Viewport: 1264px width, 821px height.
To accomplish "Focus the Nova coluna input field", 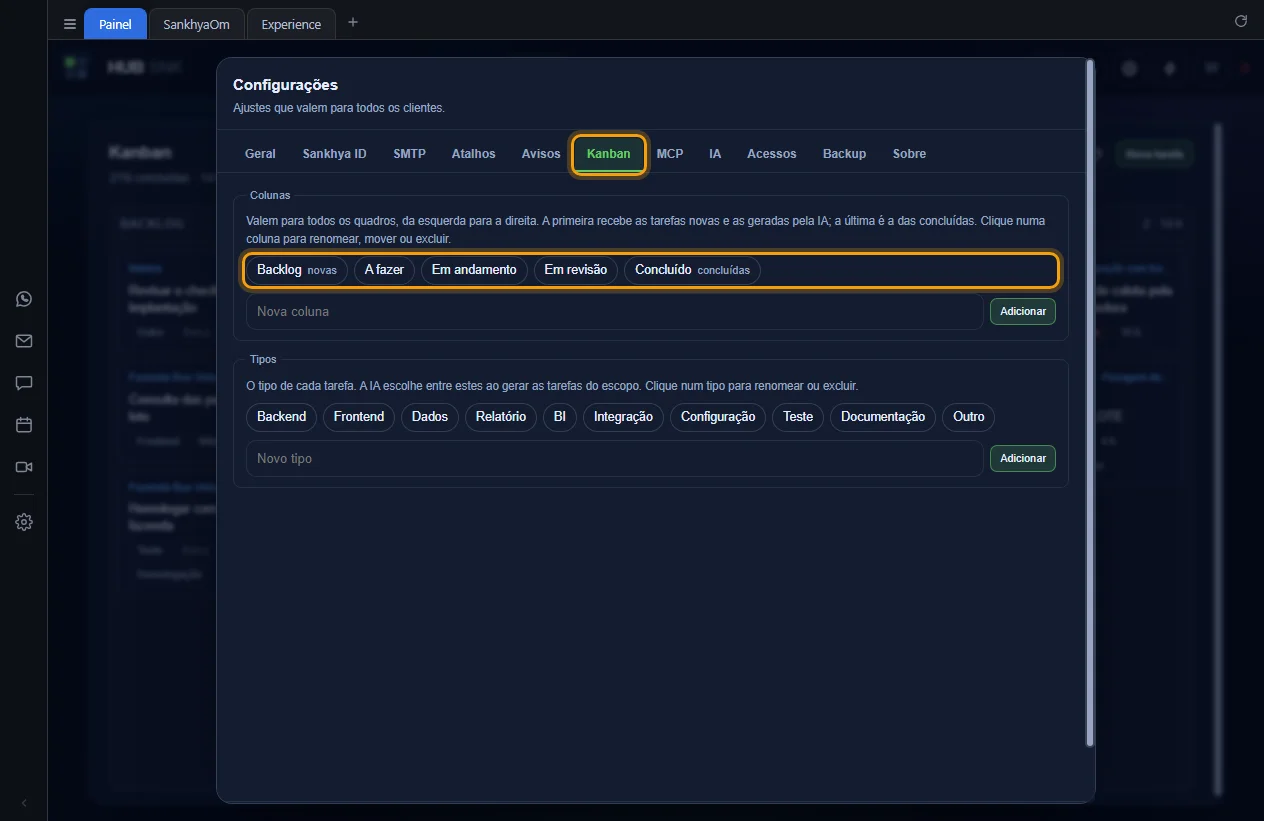I will (x=614, y=311).
